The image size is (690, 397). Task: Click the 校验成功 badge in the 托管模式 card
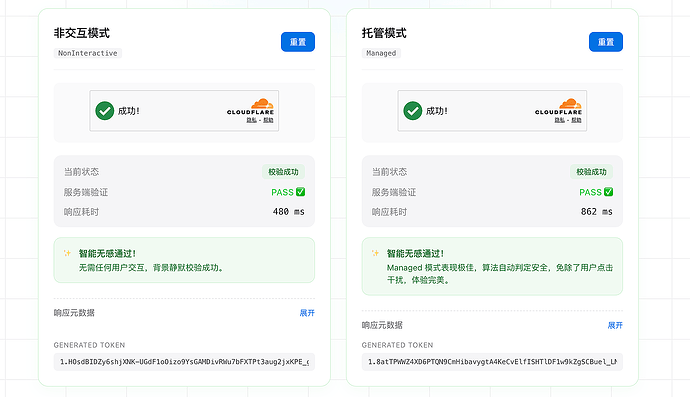(591, 172)
